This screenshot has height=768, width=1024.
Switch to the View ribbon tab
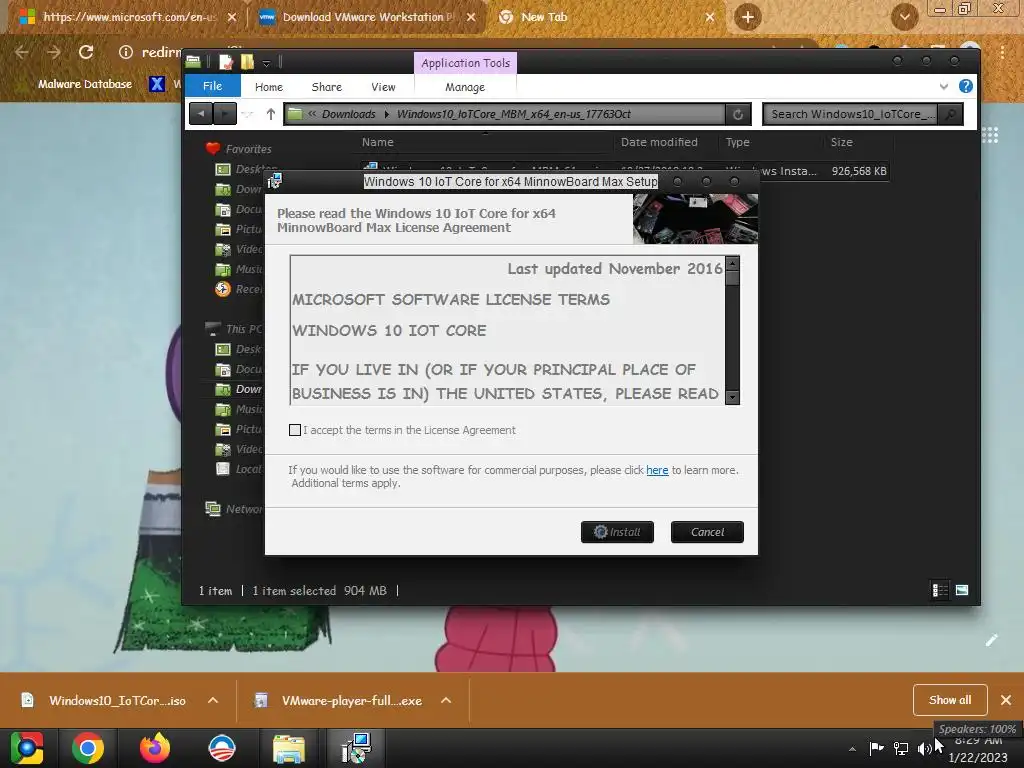(x=383, y=87)
